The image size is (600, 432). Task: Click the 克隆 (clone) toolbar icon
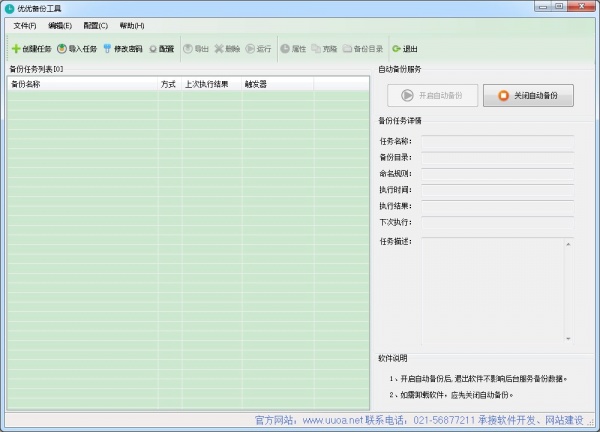[316, 49]
